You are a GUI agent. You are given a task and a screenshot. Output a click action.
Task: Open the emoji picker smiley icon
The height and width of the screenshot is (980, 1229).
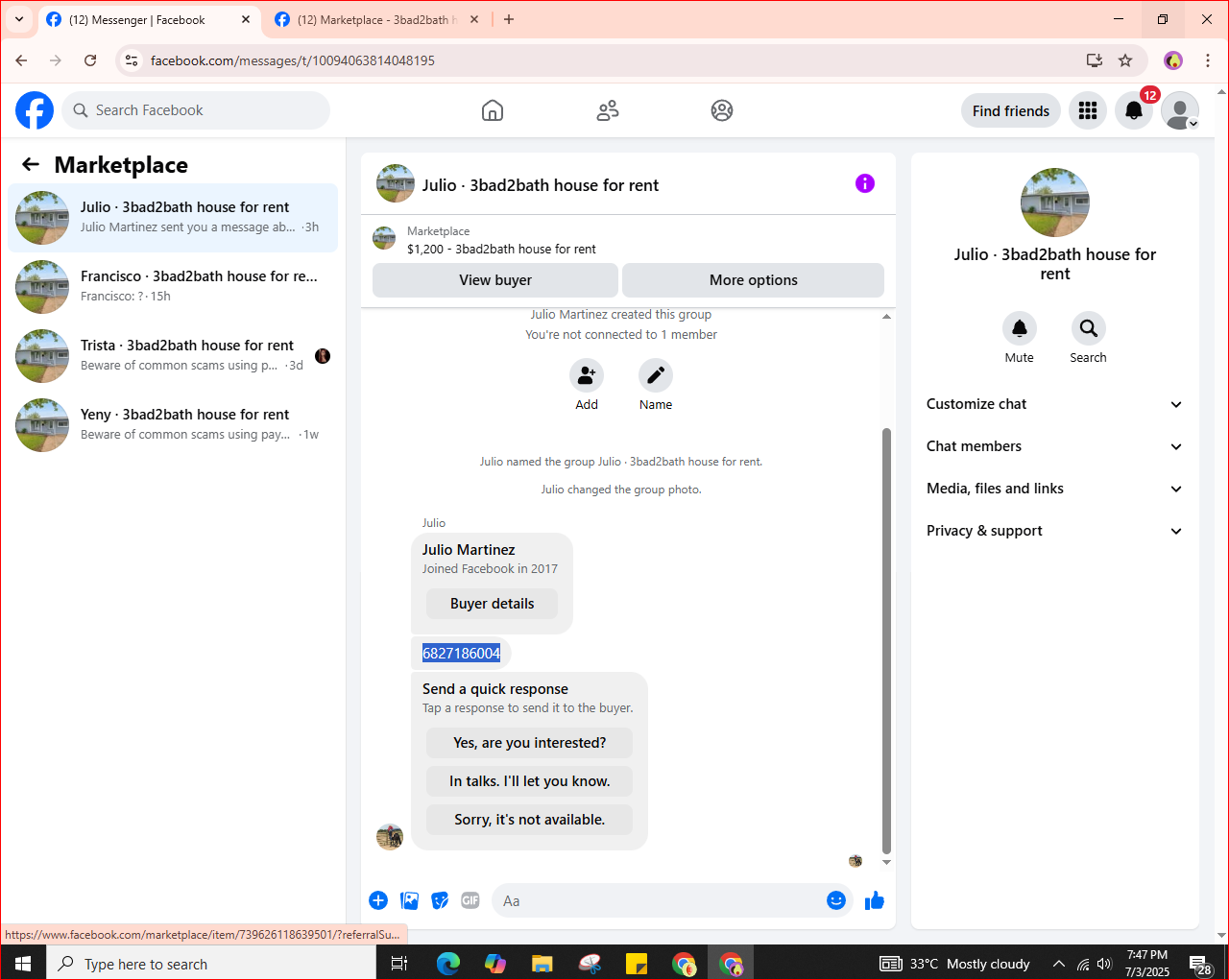tap(836, 900)
